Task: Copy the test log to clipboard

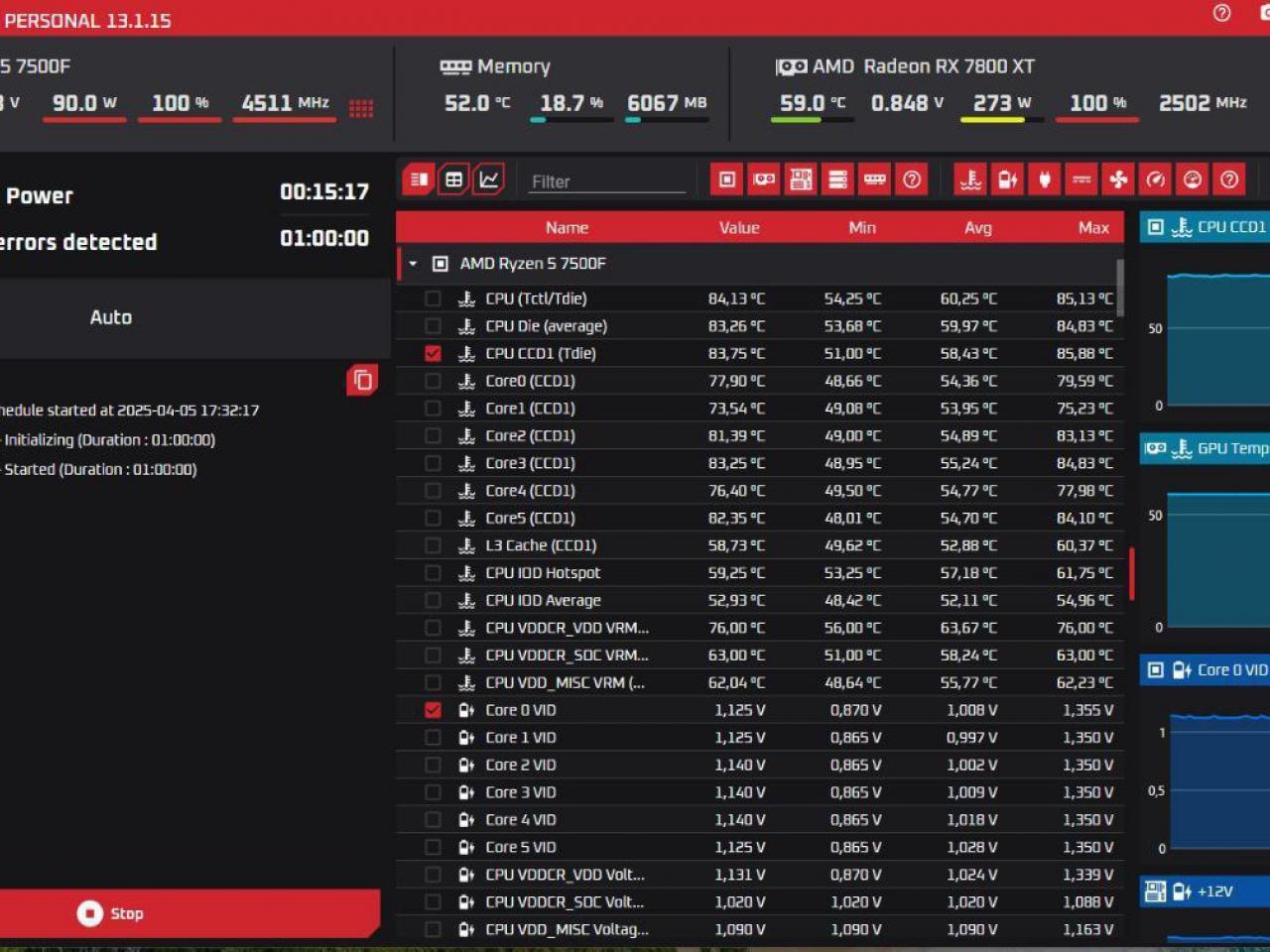Action: (362, 380)
